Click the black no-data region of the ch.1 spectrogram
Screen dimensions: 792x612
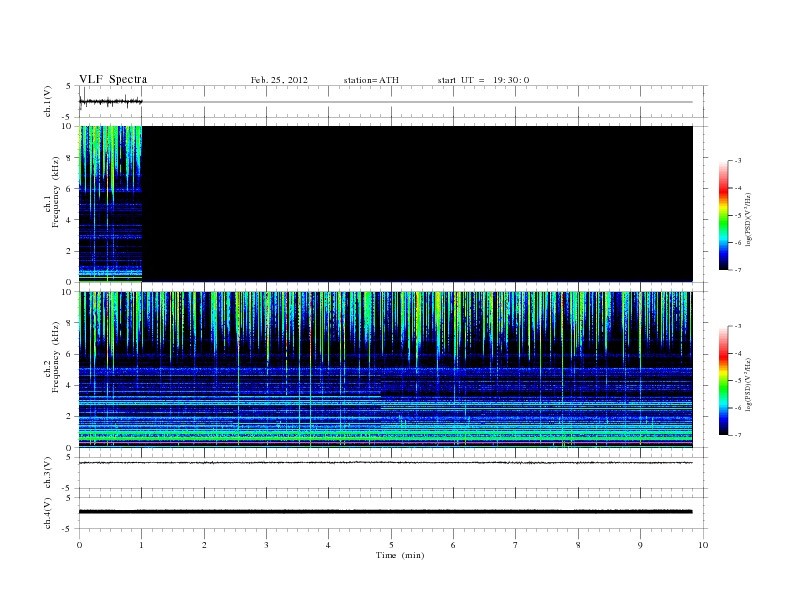(417, 203)
